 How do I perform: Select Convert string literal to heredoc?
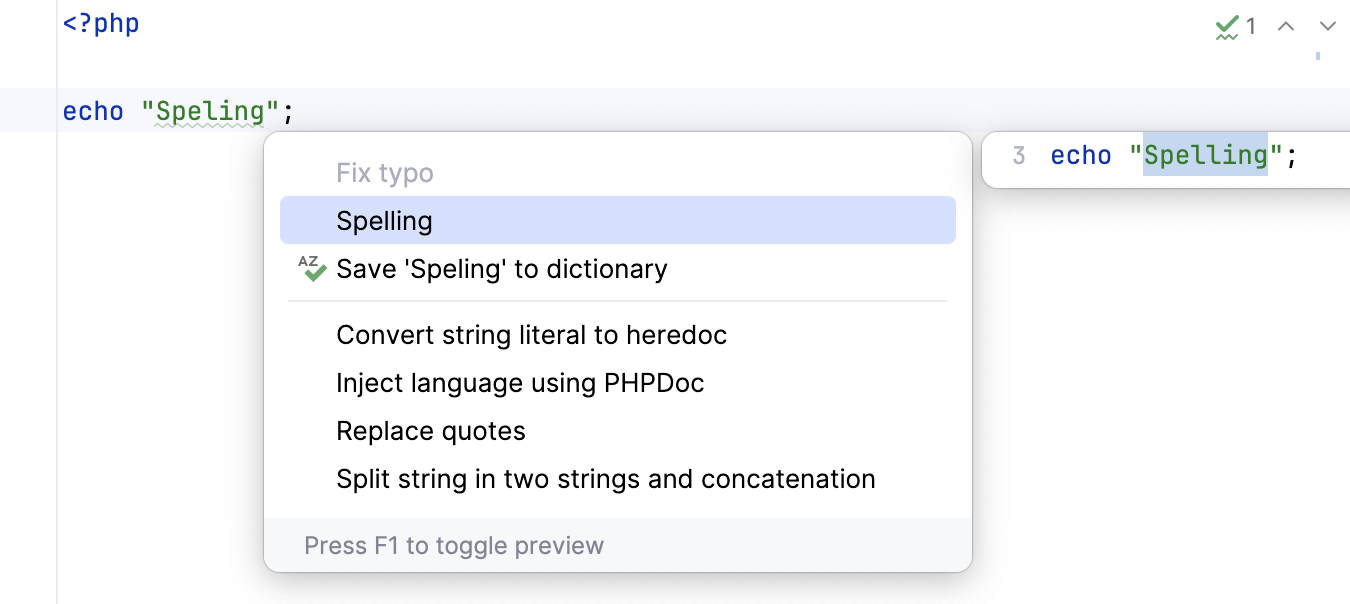tap(531, 334)
